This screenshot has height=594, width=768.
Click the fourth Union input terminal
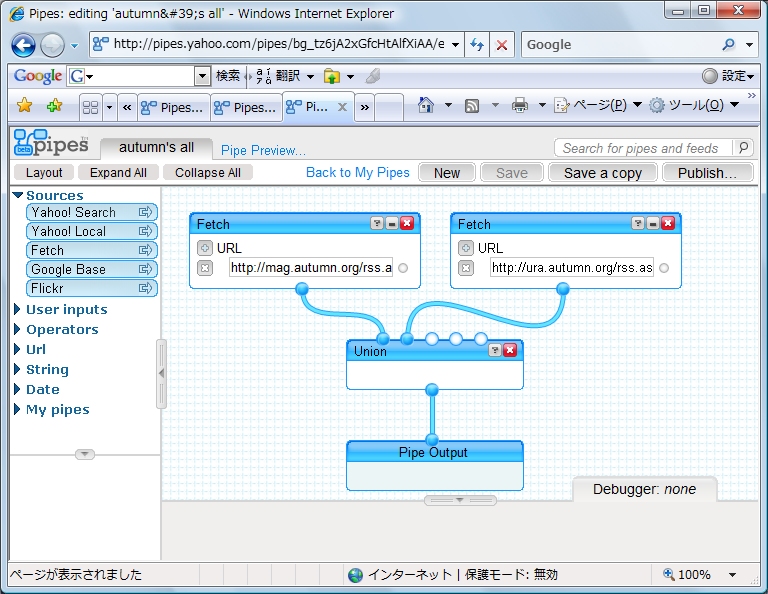click(456, 338)
